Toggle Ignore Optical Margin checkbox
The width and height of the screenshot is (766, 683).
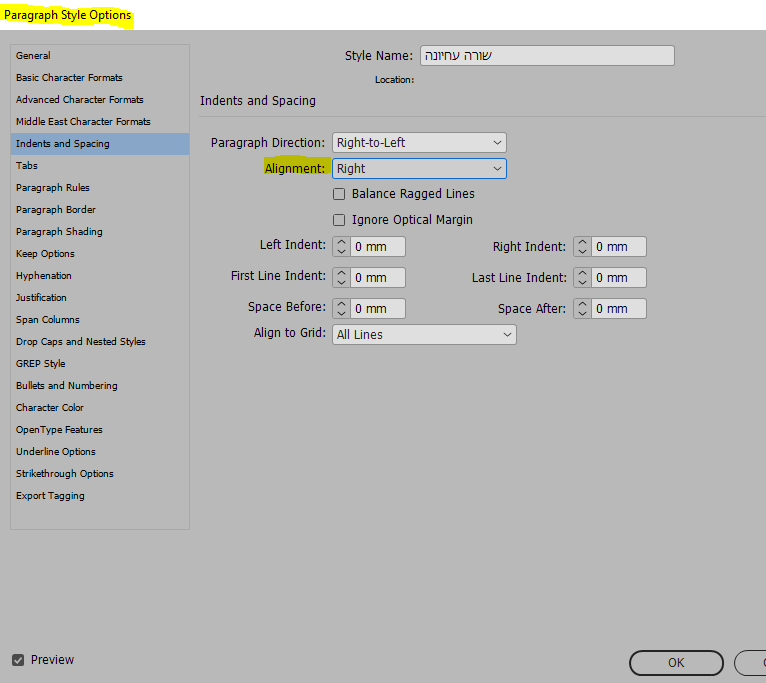339,220
